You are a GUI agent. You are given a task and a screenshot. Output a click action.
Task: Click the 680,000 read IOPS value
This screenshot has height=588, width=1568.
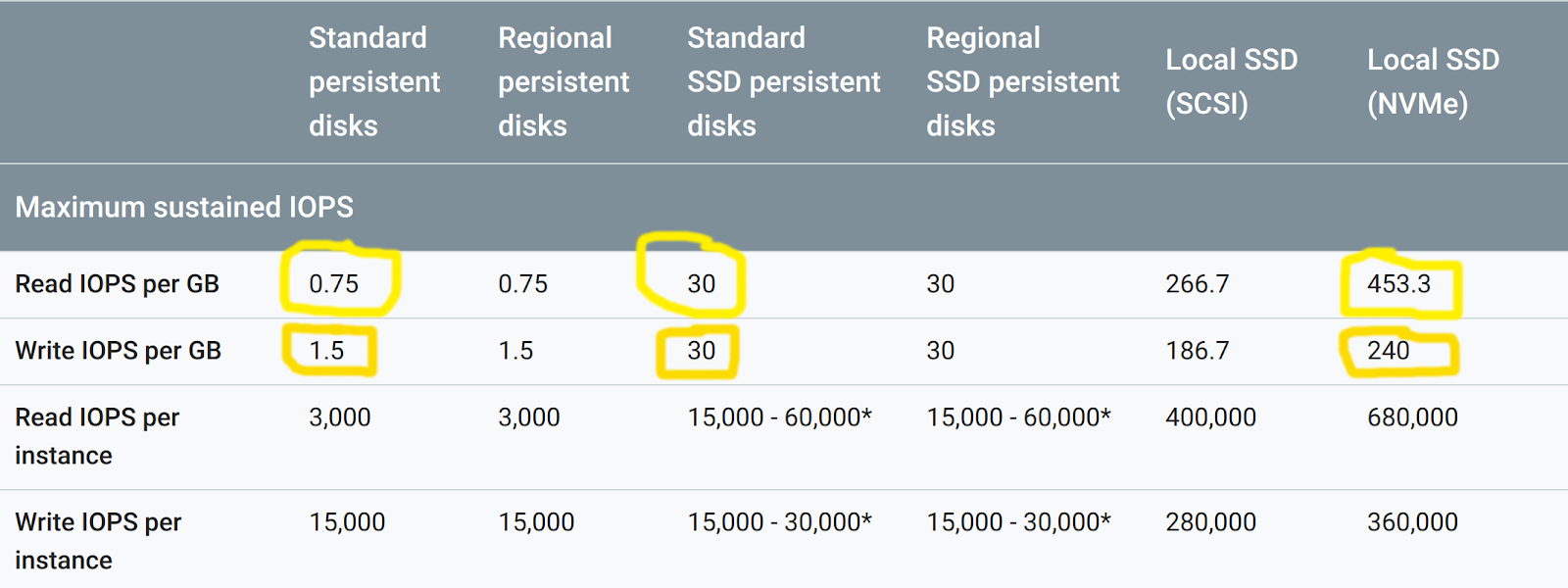click(x=1412, y=417)
